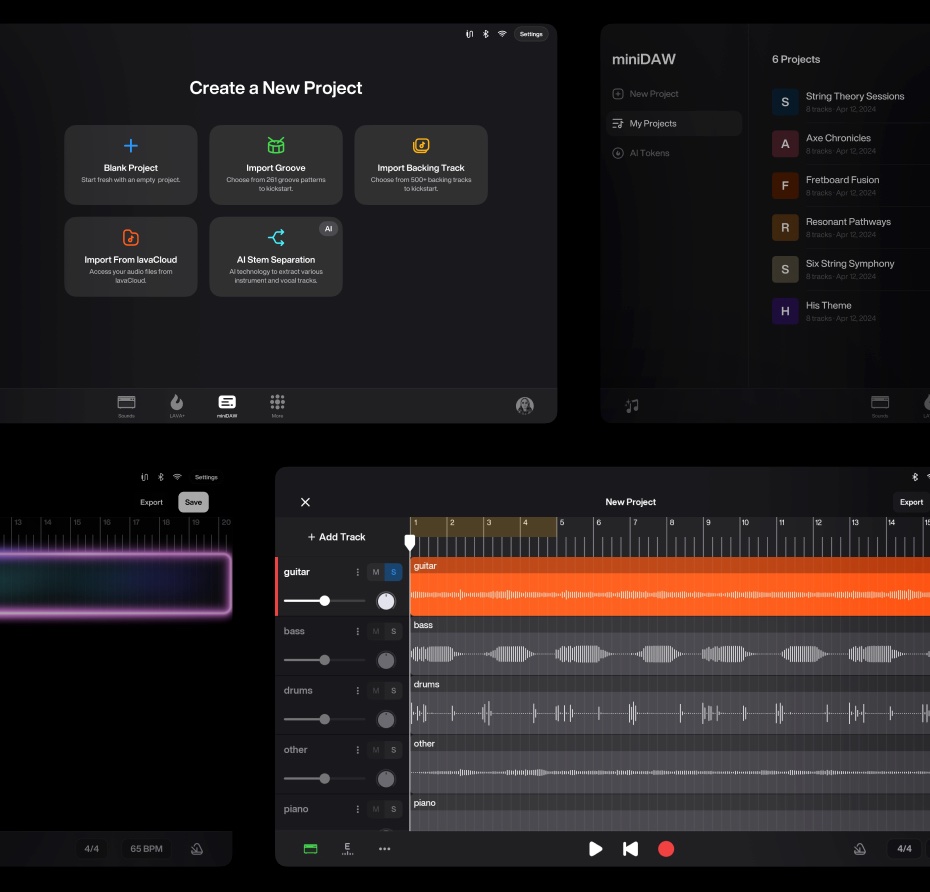Viewport: 930px width, 892px height.
Task: Select the miniDAW tab in bottom bar
Action: coord(227,405)
